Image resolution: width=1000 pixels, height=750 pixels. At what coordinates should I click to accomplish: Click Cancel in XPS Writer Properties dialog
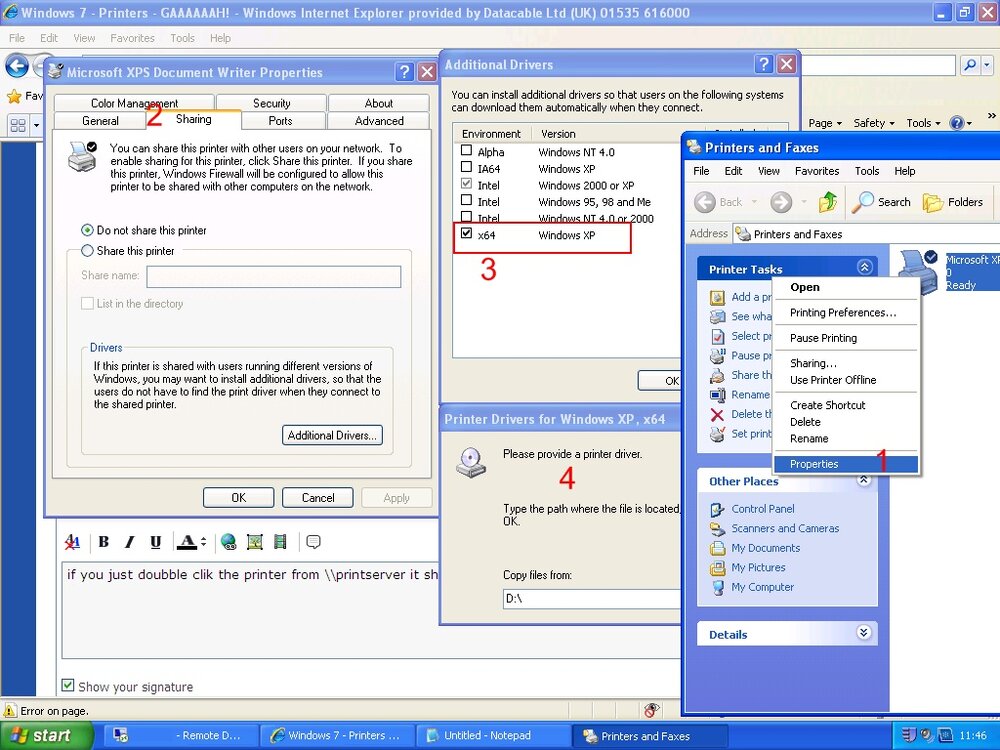click(318, 497)
